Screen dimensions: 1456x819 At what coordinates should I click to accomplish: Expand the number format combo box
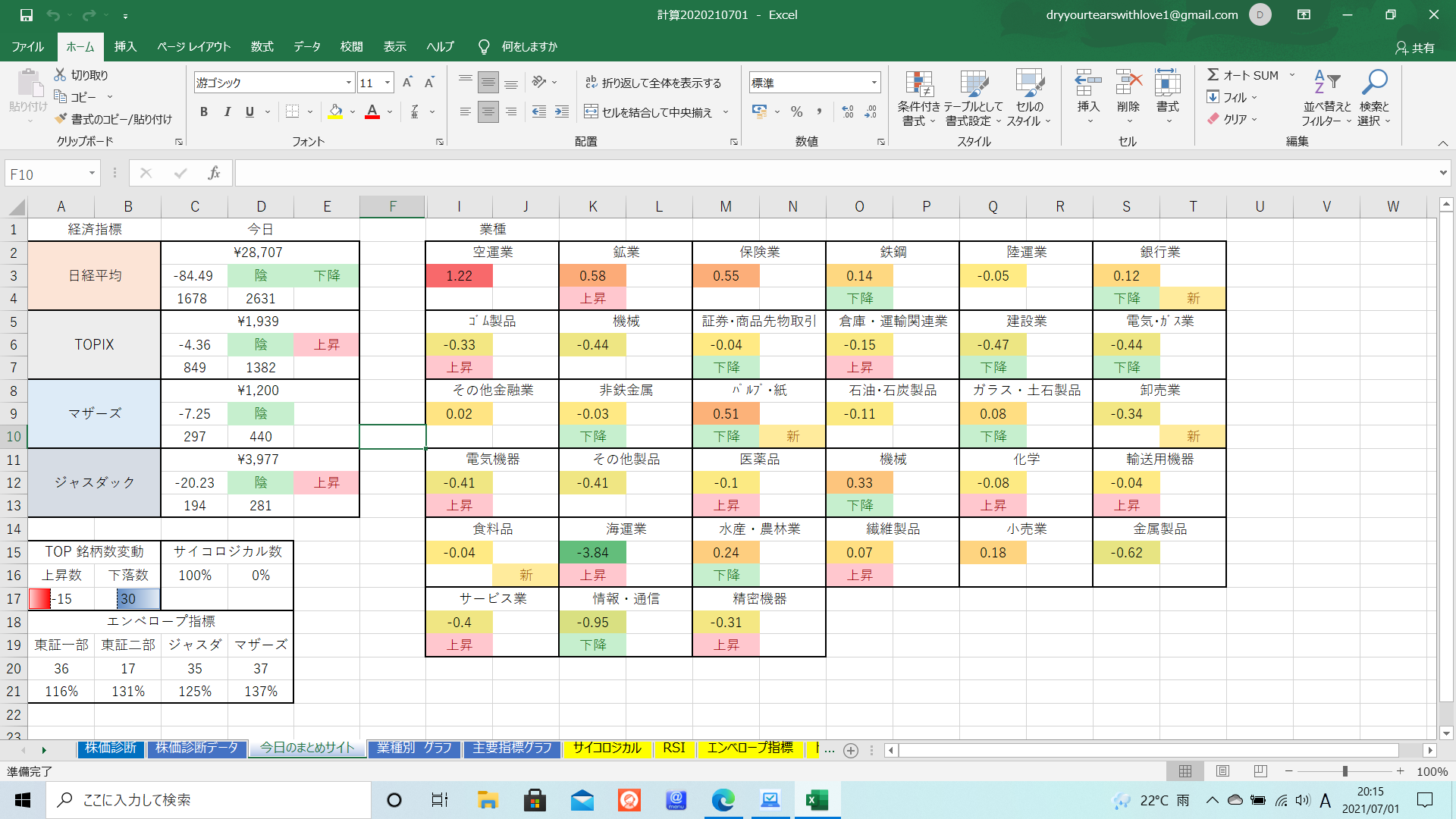[x=874, y=83]
